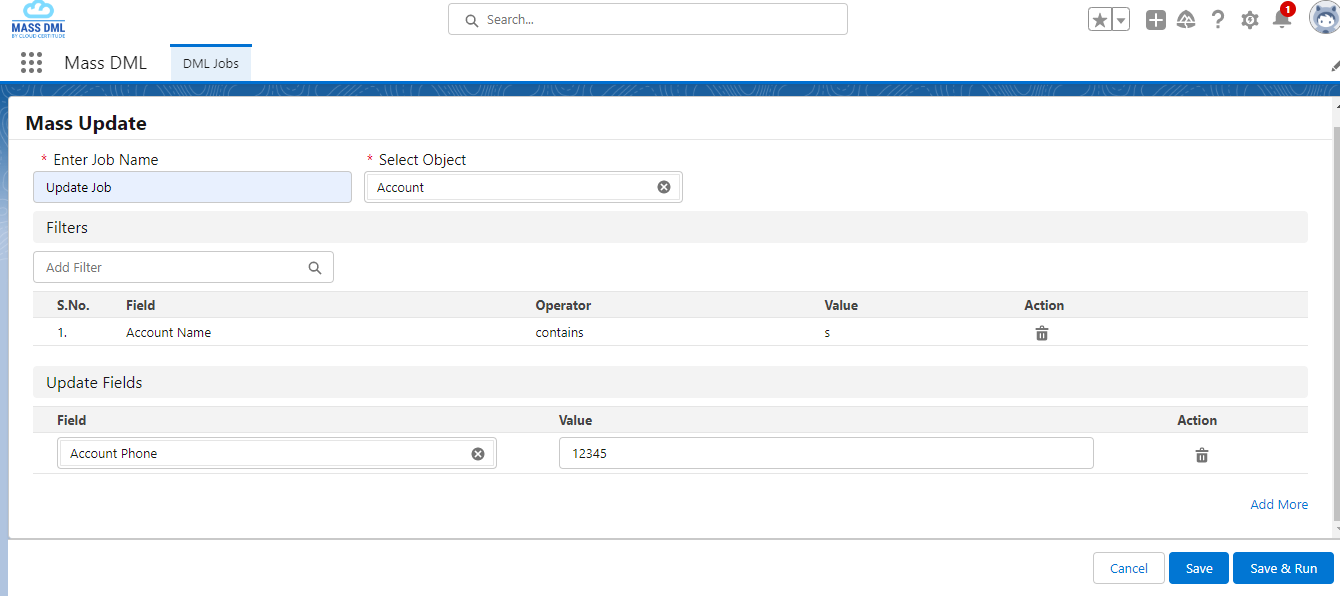Screen dimensions: 1340x596
Task: Open the user profile avatar
Action: pos(1324,18)
